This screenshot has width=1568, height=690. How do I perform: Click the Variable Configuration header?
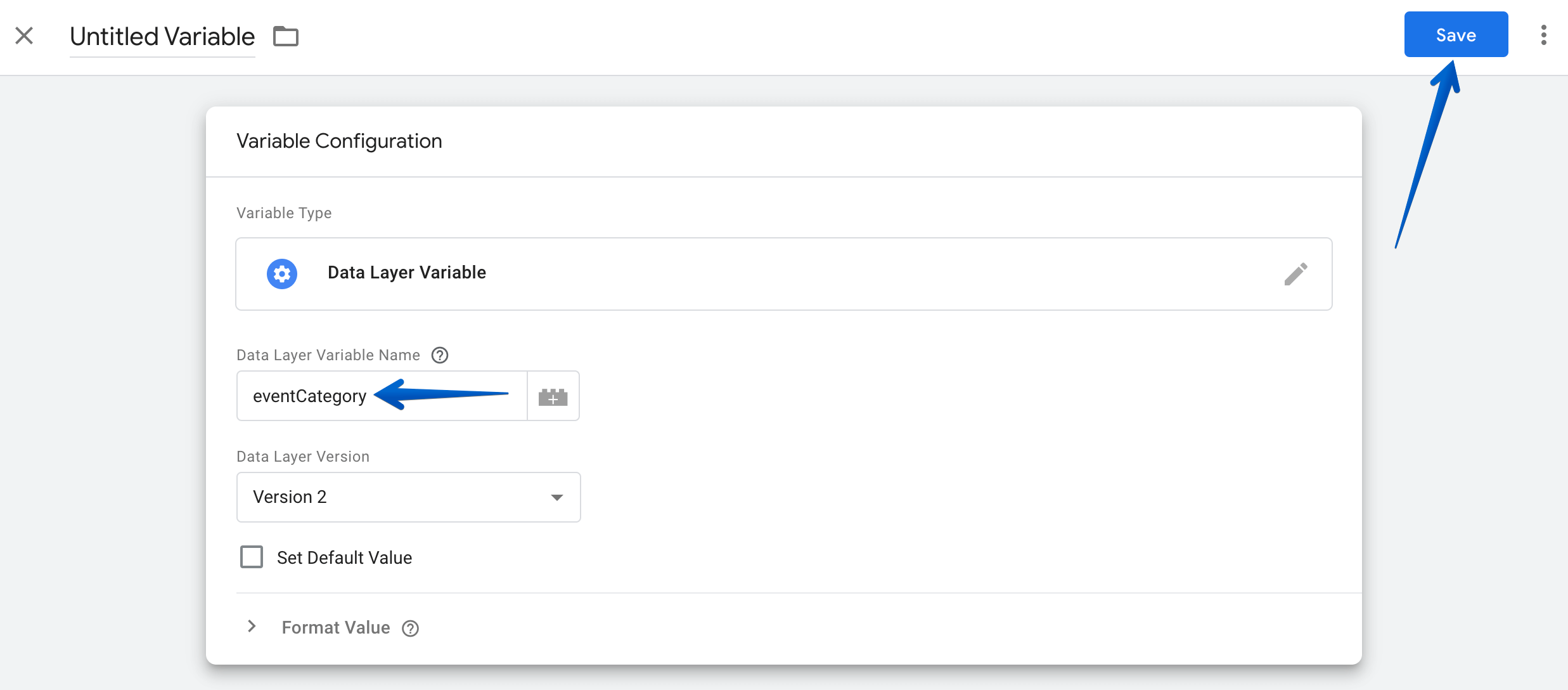click(x=339, y=141)
